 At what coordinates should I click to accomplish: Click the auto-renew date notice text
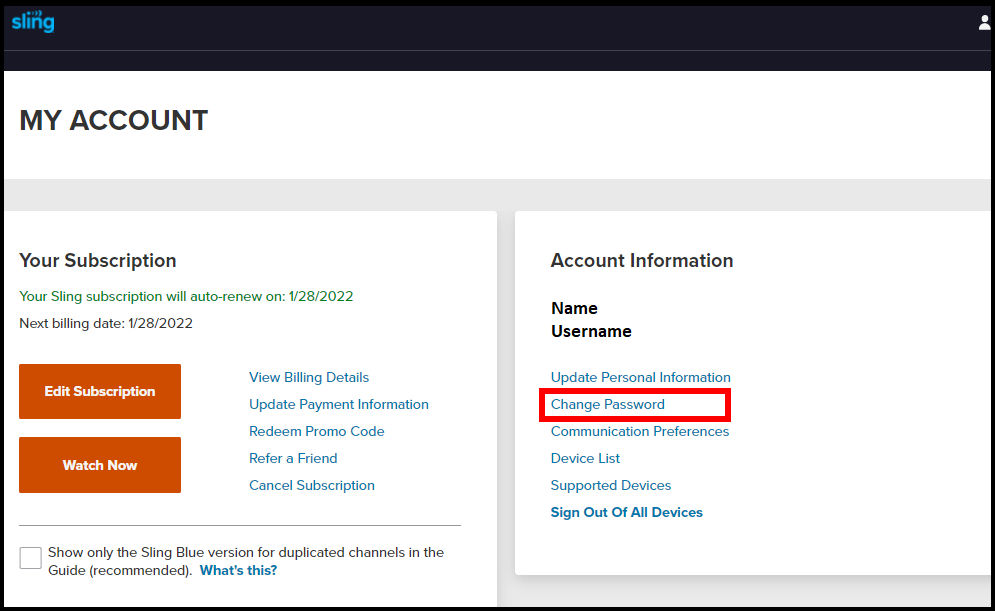[186, 296]
